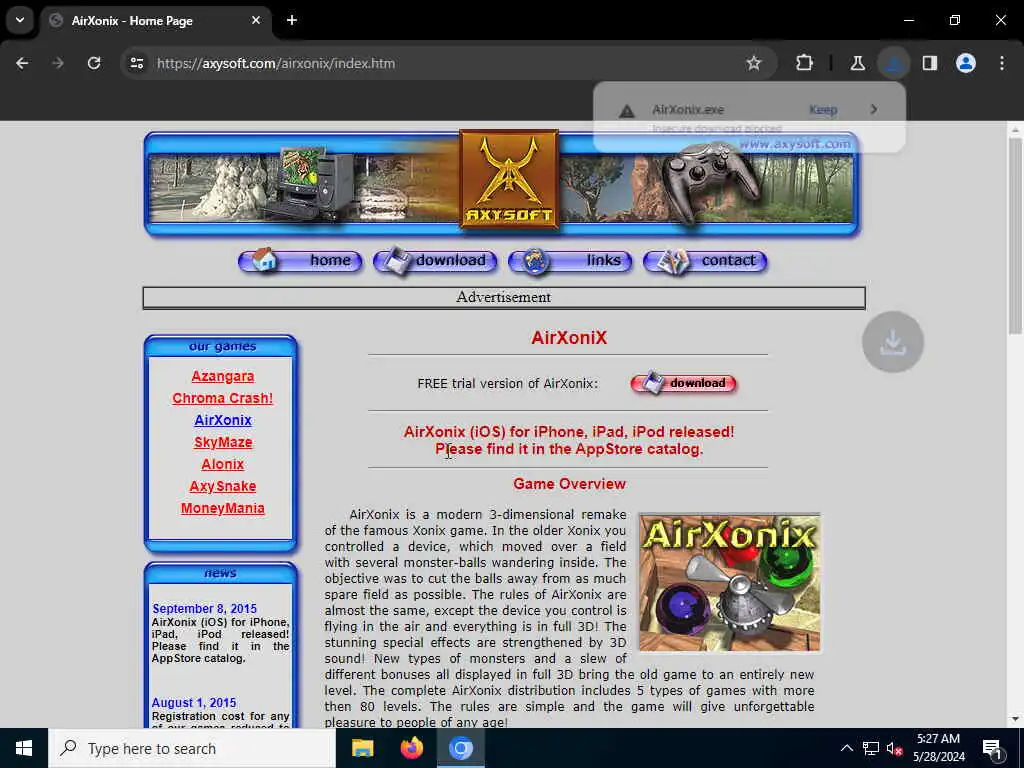
Task: Open the notification center icon
Action: (993, 749)
